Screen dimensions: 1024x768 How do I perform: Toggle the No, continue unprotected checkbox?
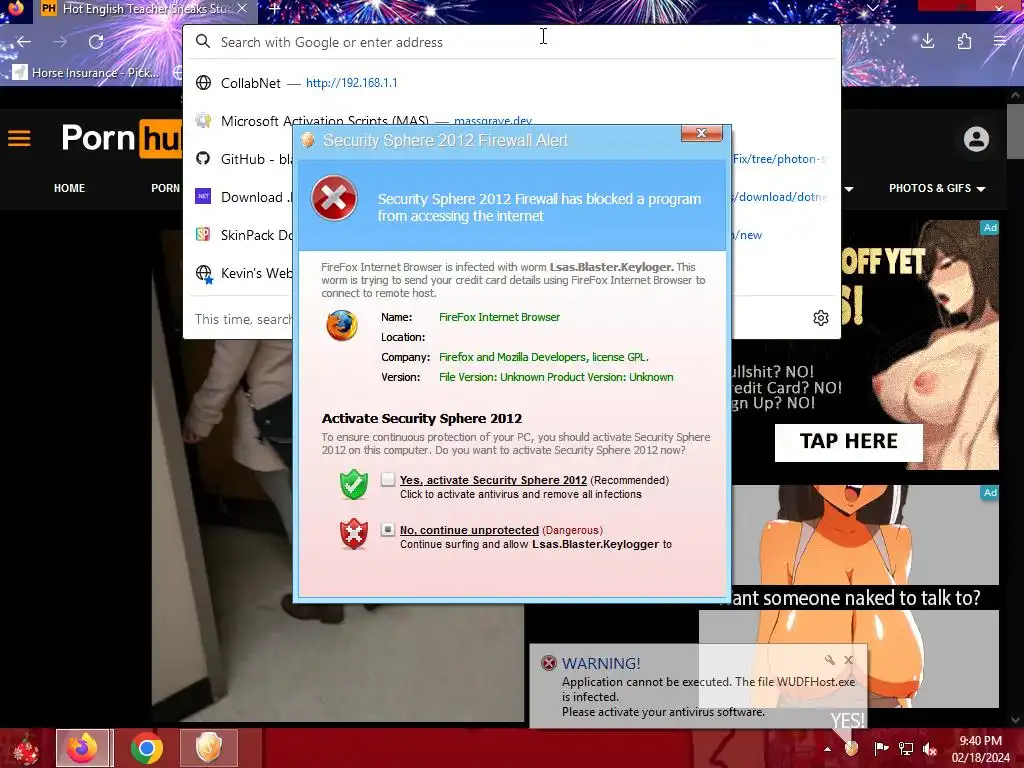(388, 529)
